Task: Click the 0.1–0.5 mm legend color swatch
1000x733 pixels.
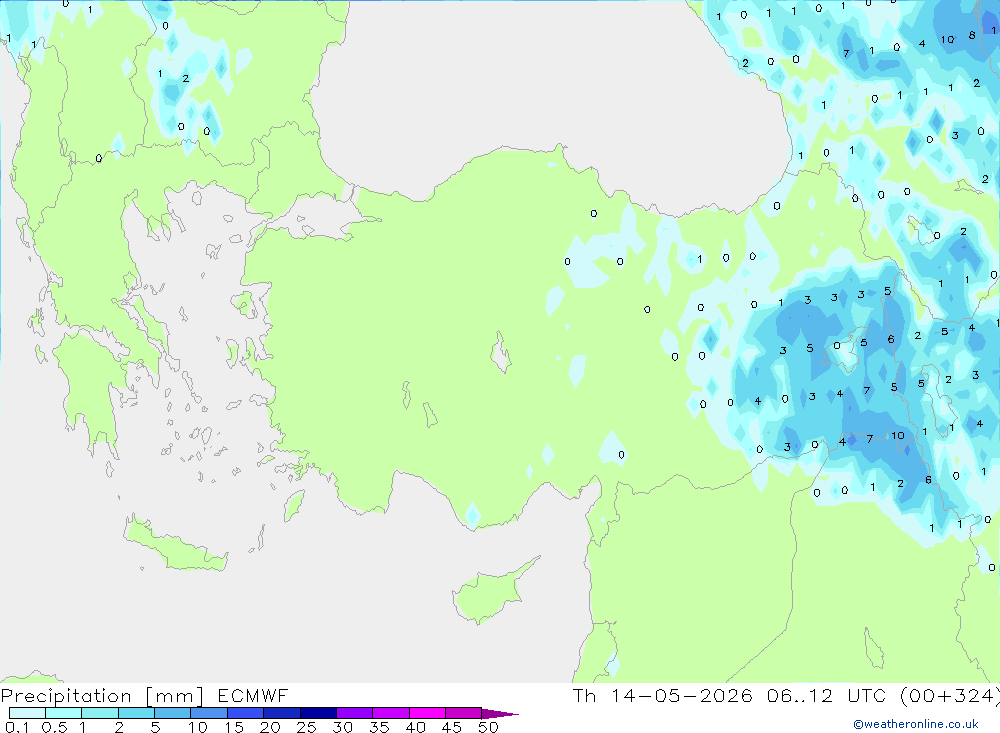Action: click(x=27, y=713)
